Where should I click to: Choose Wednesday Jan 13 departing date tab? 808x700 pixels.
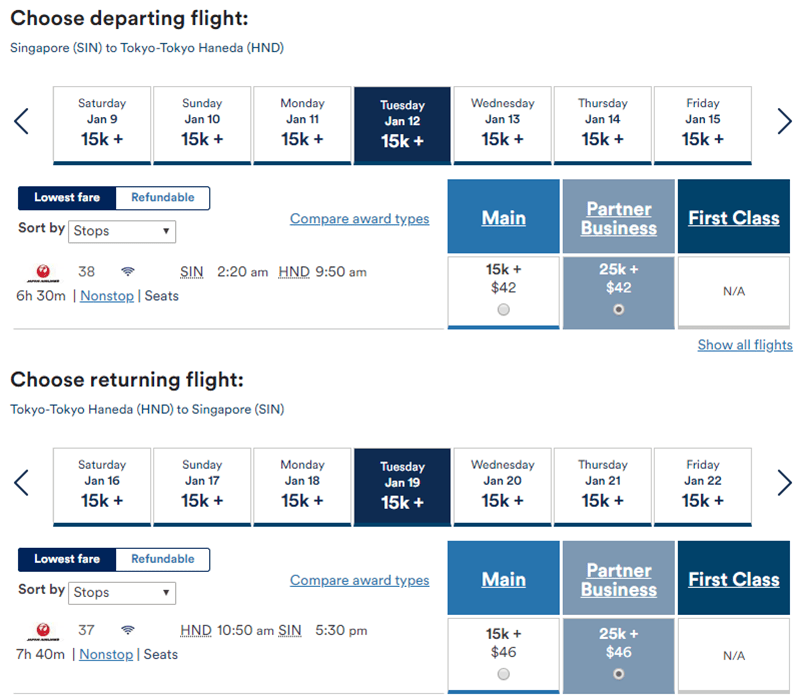[x=503, y=125]
